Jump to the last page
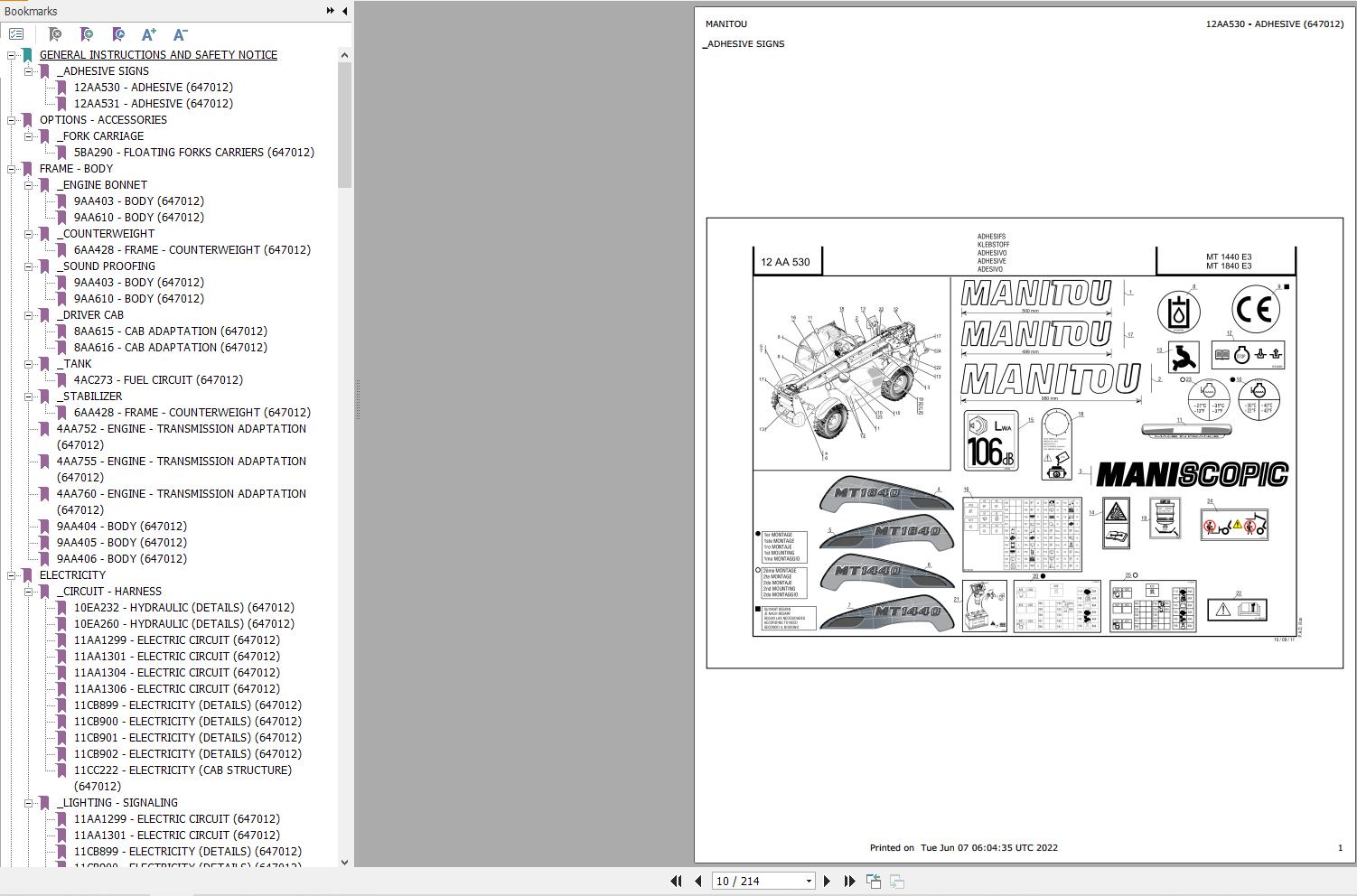This screenshot has height=896, width=1357. [849, 881]
